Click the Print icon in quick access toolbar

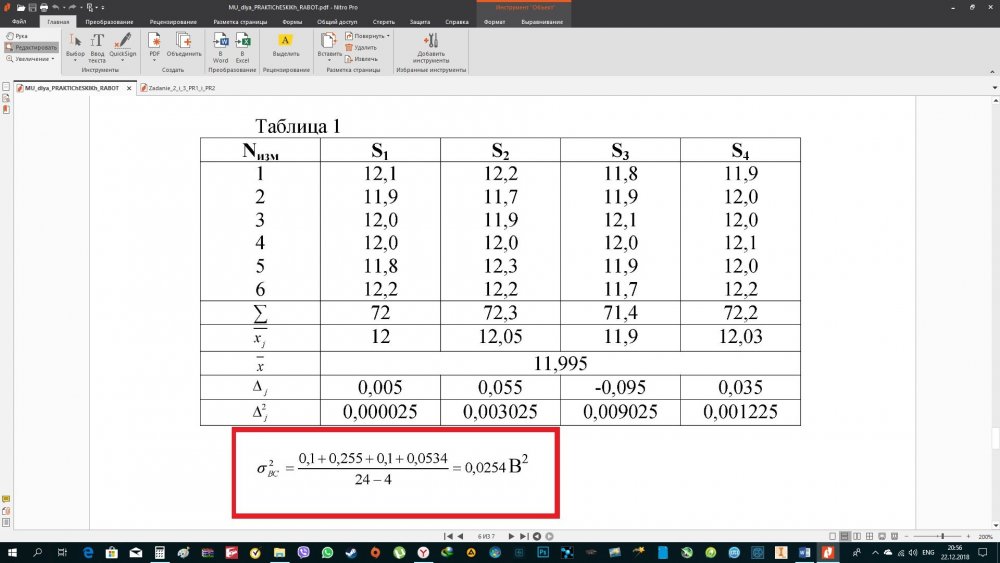click(44, 8)
